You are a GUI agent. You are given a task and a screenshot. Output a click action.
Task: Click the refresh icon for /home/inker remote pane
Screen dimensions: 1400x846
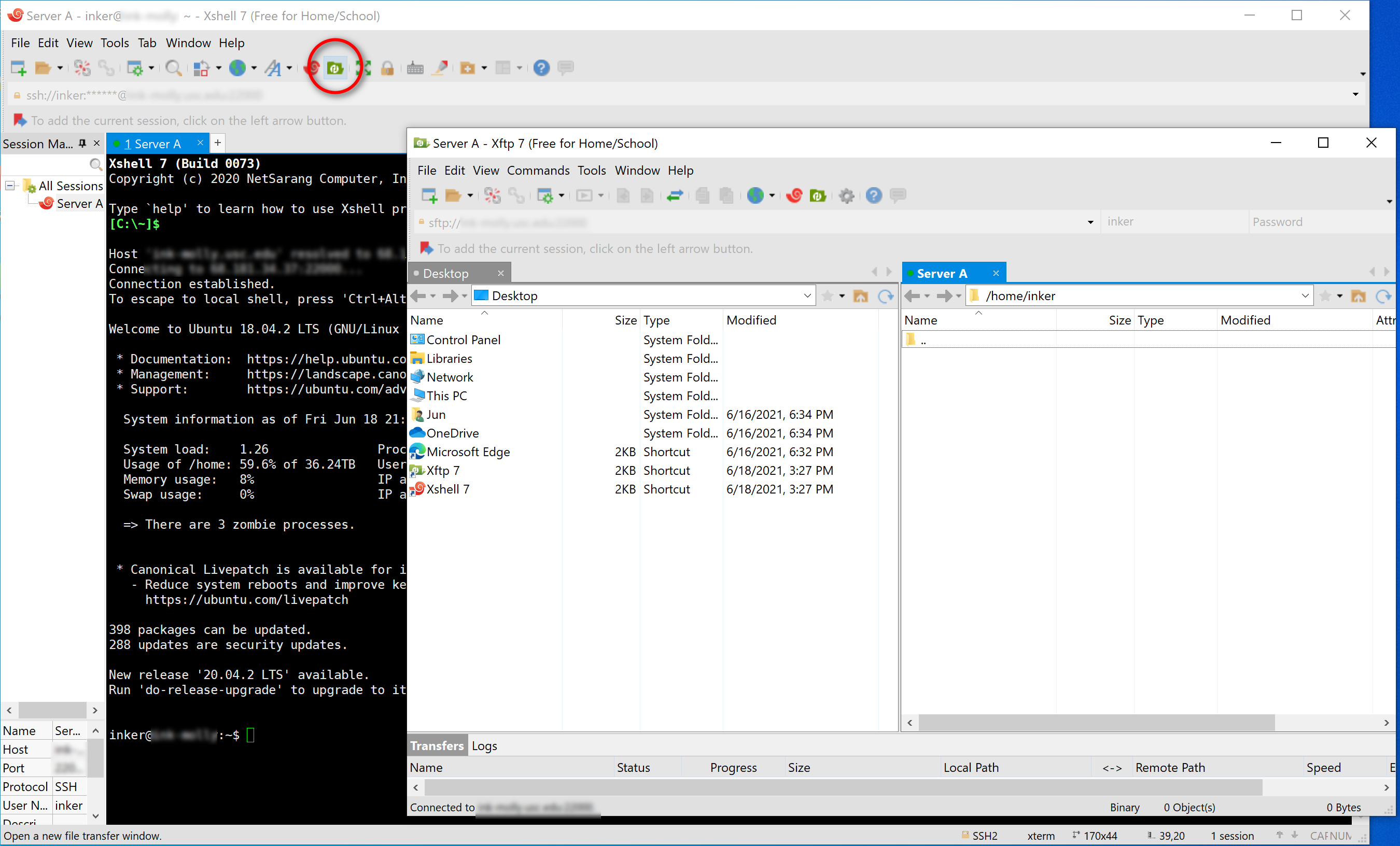1382,296
